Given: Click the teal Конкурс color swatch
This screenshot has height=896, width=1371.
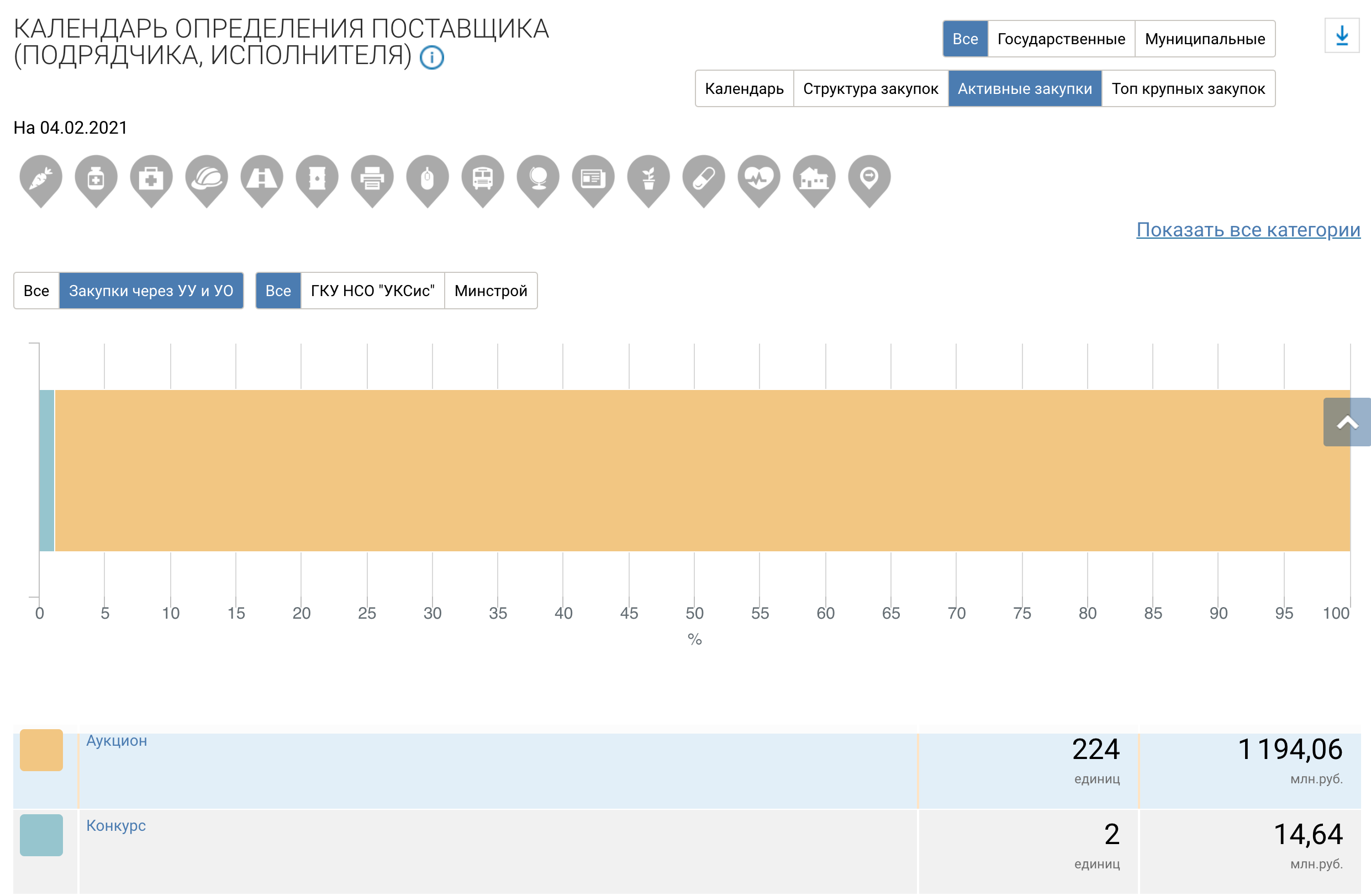Looking at the screenshot, I should (41, 835).
